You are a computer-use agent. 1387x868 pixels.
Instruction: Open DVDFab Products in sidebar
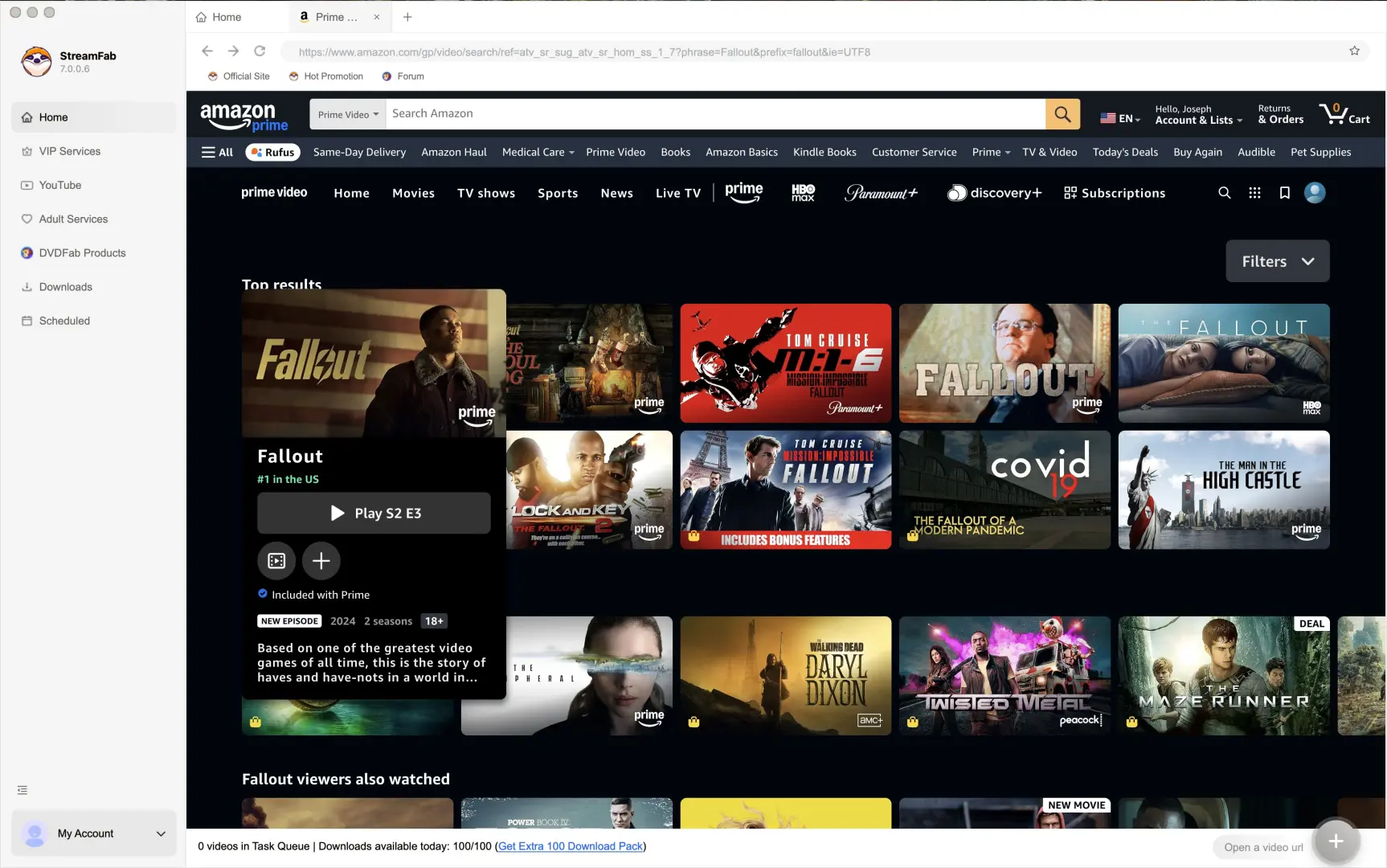94,252
